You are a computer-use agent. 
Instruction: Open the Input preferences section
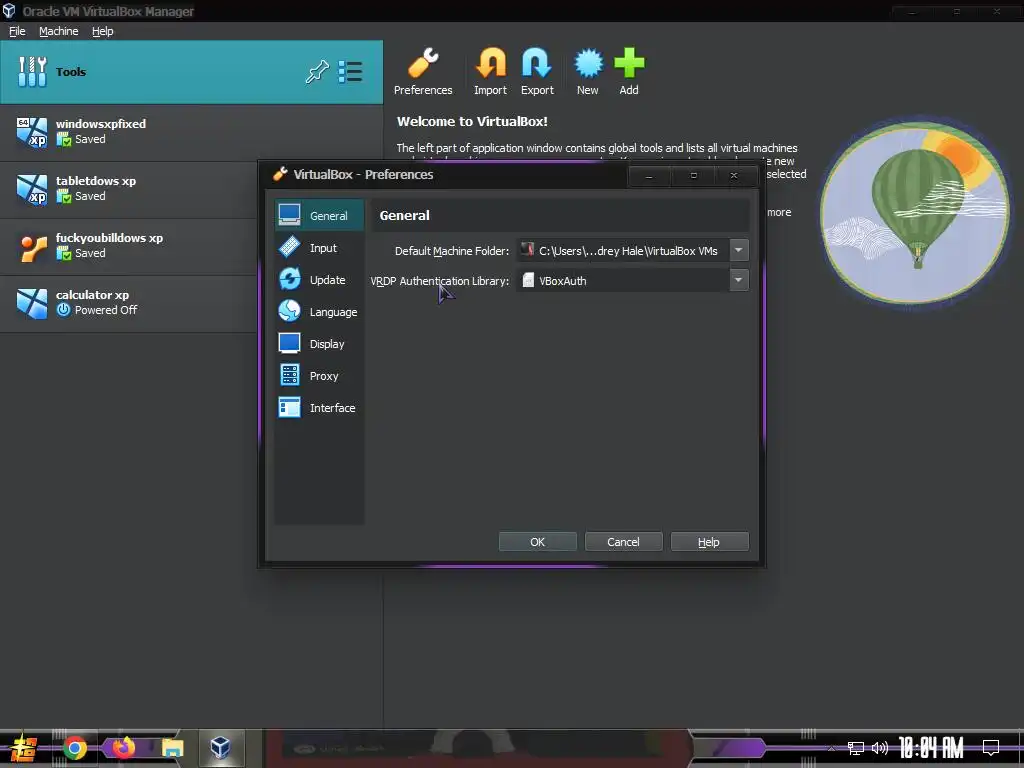pos(319,248)
